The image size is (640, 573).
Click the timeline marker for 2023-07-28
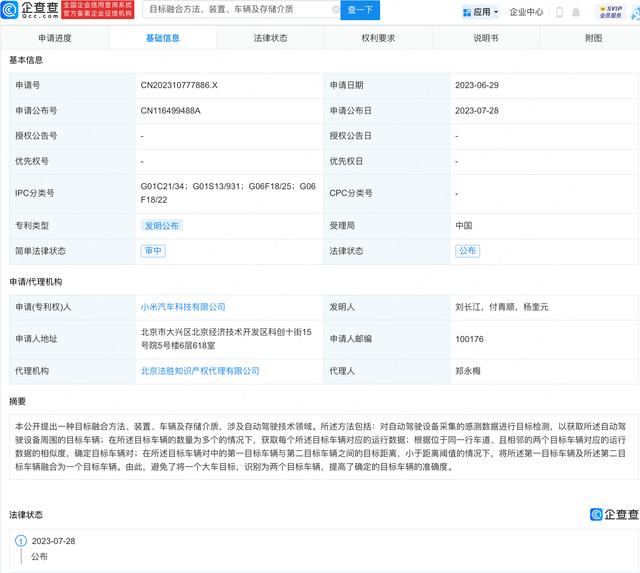click(21, 541)
